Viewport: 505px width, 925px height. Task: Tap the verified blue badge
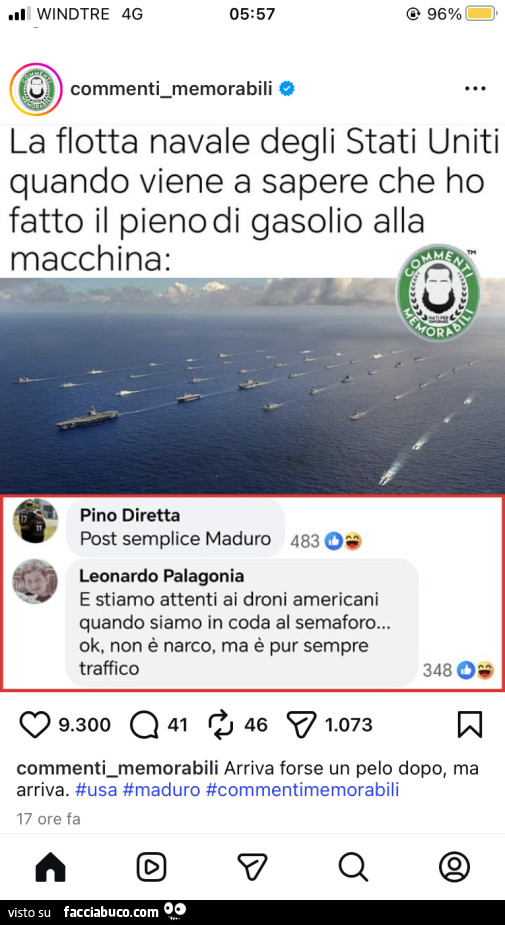(287, 89)
